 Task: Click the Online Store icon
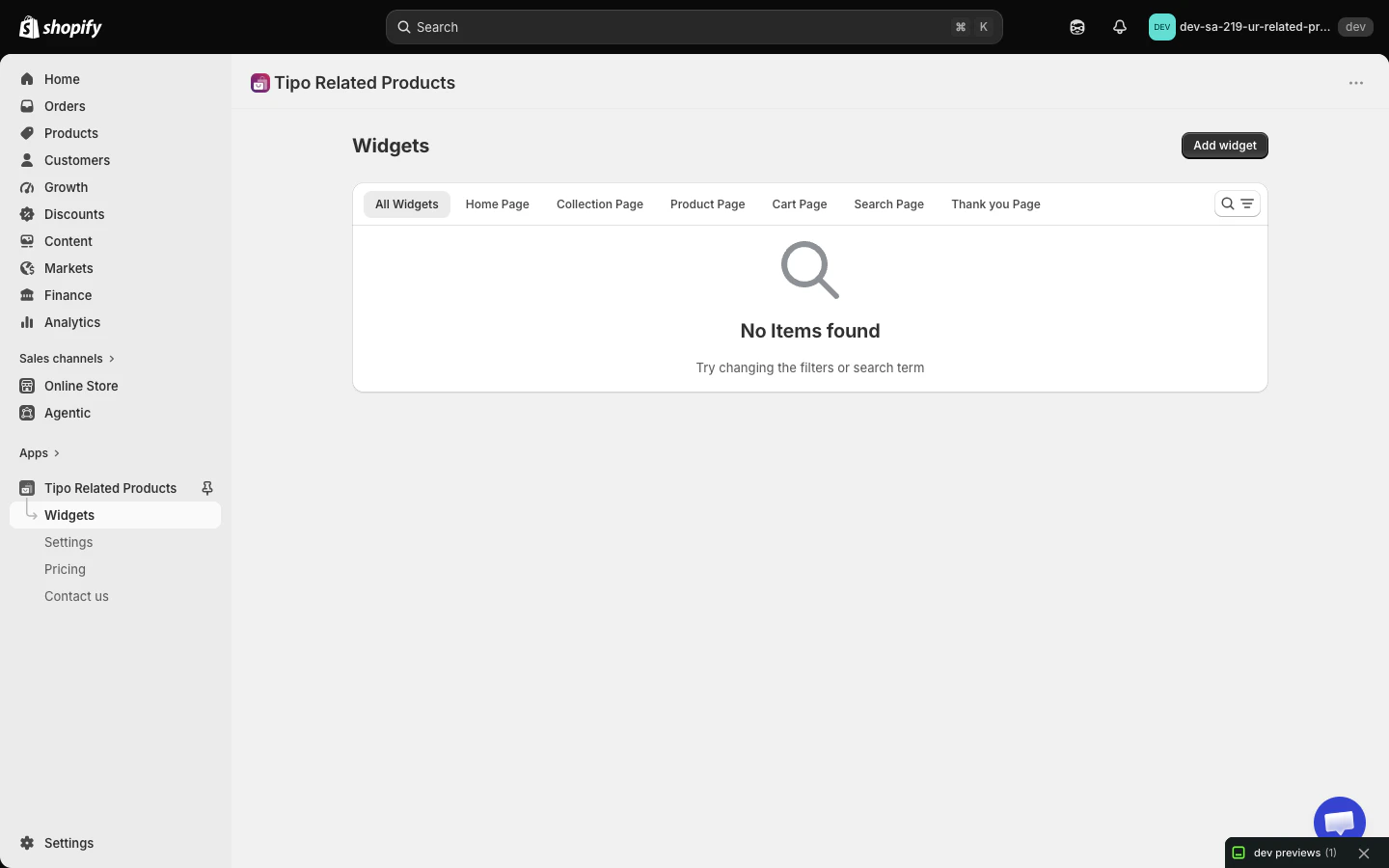[x=27, y=386]
